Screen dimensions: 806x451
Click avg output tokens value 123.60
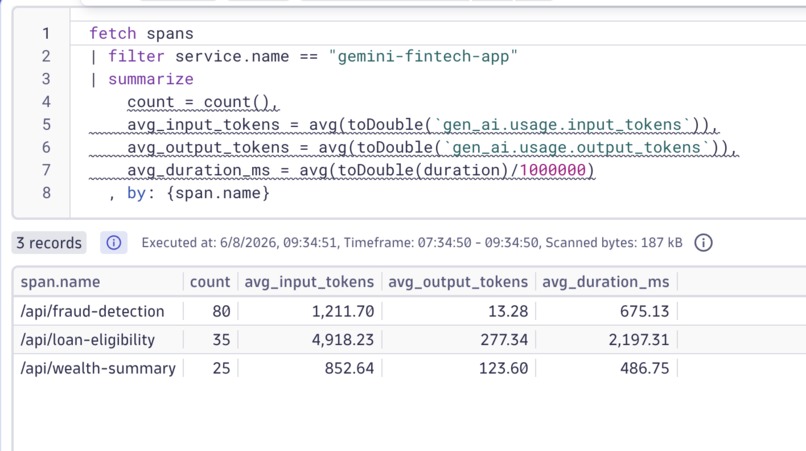pyautogui.click(x=503, y=368)
